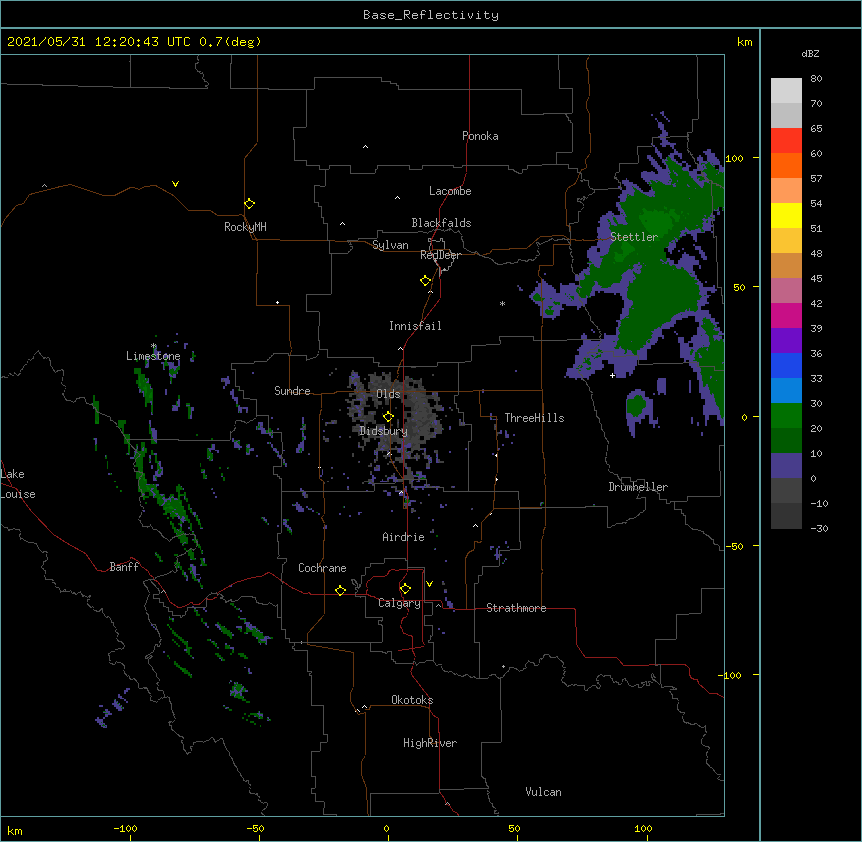Click the Base_Reflectivity title text
This screenshot has height=842, width=862.
point(431,15)
